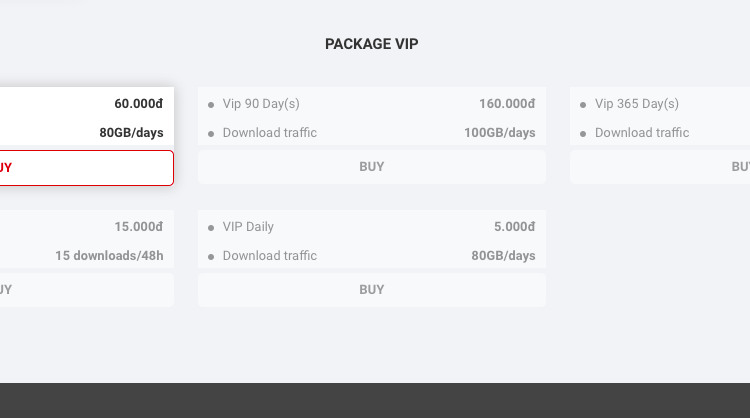Screen dimensions: 750x418
Task: Select the VIP Daily label
Action: pyautogui.click(x=248, y=227)
